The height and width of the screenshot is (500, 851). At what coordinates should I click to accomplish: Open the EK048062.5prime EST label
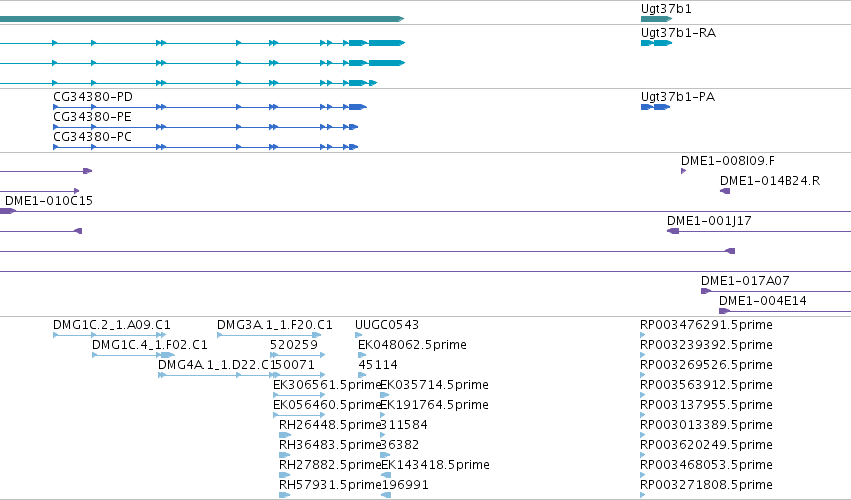(x=412, y=345)
